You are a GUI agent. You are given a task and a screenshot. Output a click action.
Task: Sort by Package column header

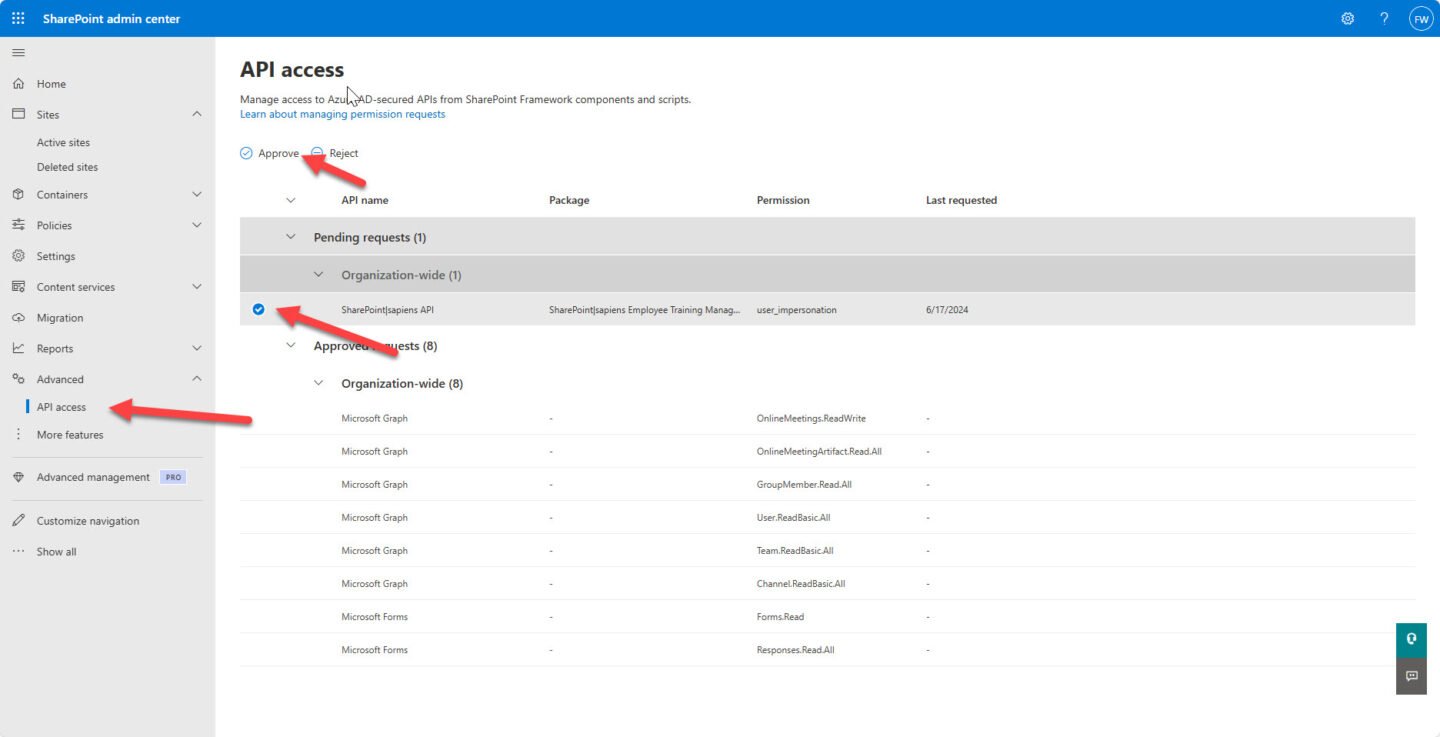point(569,200)
